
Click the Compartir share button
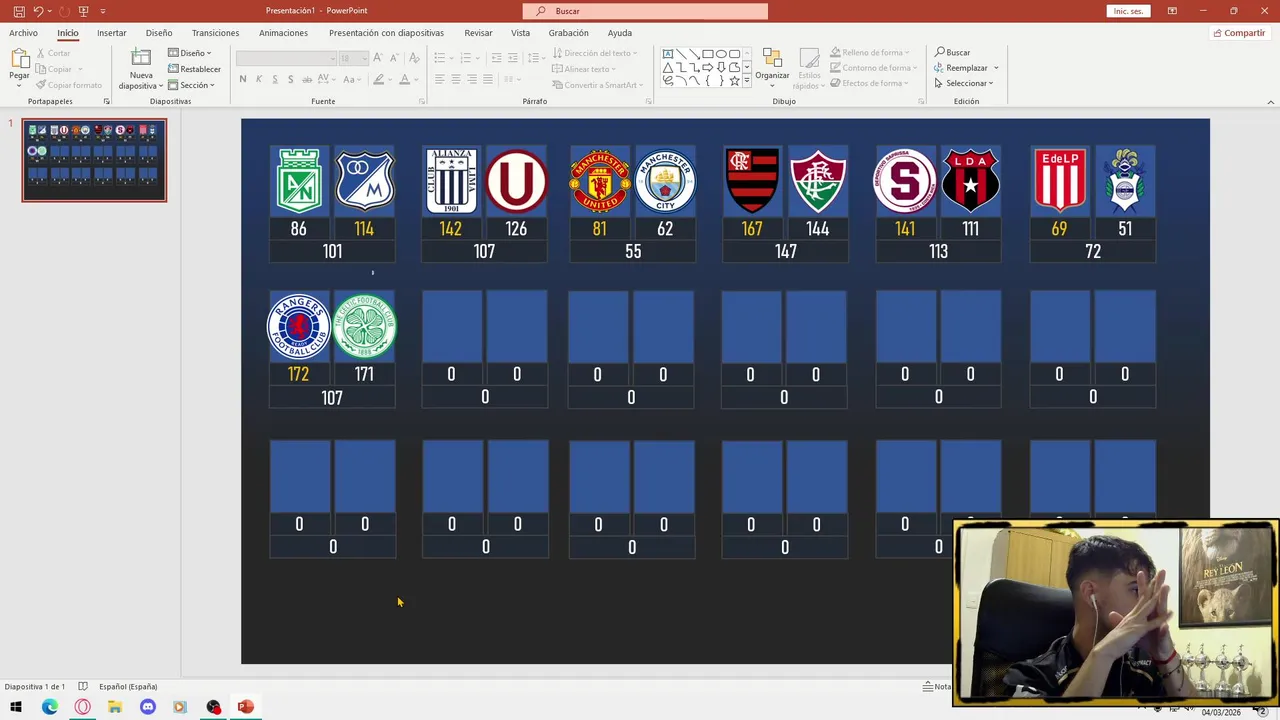(1239, 33)
